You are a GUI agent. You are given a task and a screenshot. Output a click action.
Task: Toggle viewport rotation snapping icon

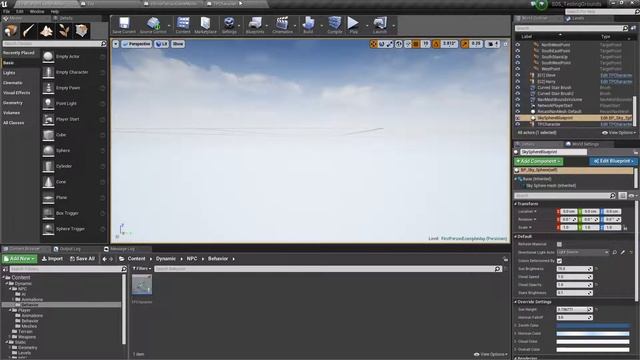[436, 44]
